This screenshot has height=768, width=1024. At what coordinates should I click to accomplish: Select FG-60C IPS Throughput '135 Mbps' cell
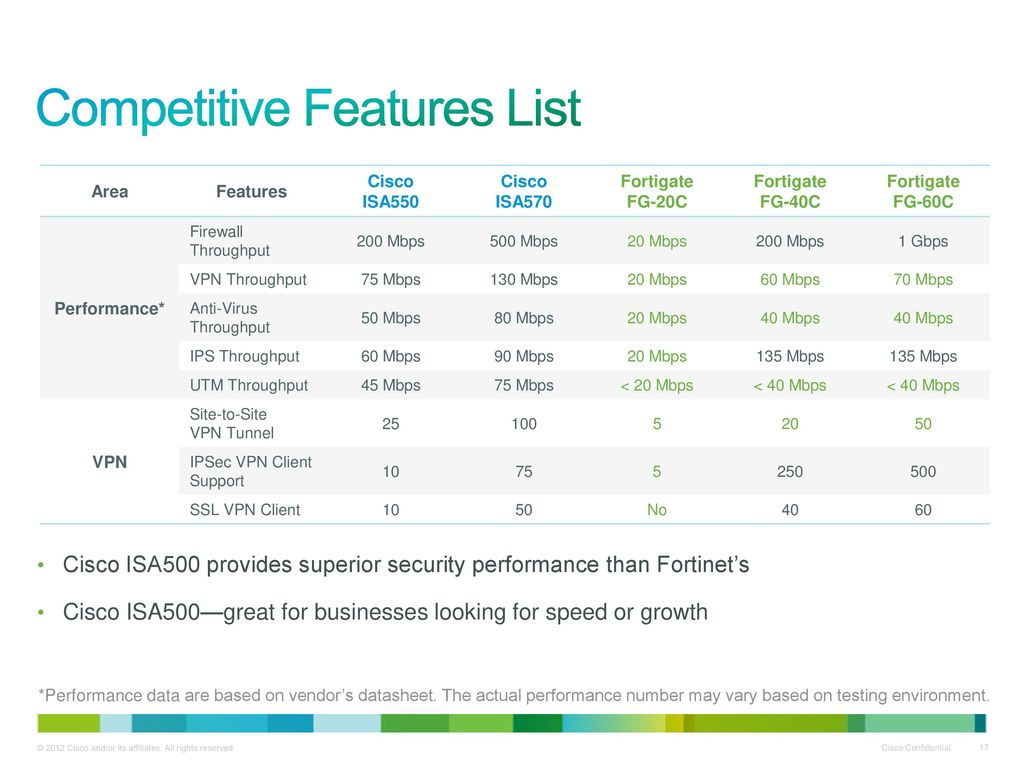[x=923, y=357]
